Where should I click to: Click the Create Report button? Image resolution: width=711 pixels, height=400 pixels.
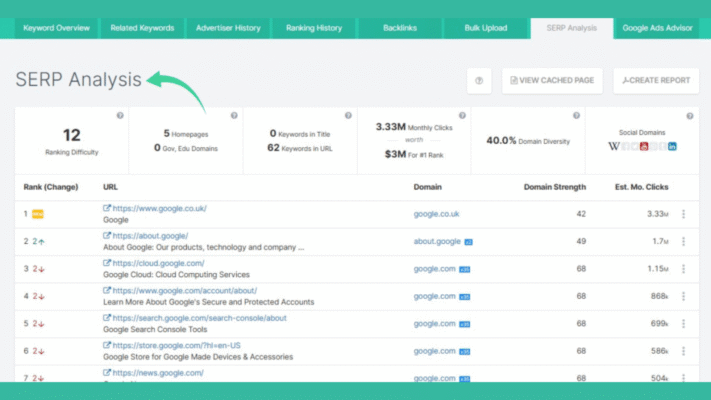(656, 80)
